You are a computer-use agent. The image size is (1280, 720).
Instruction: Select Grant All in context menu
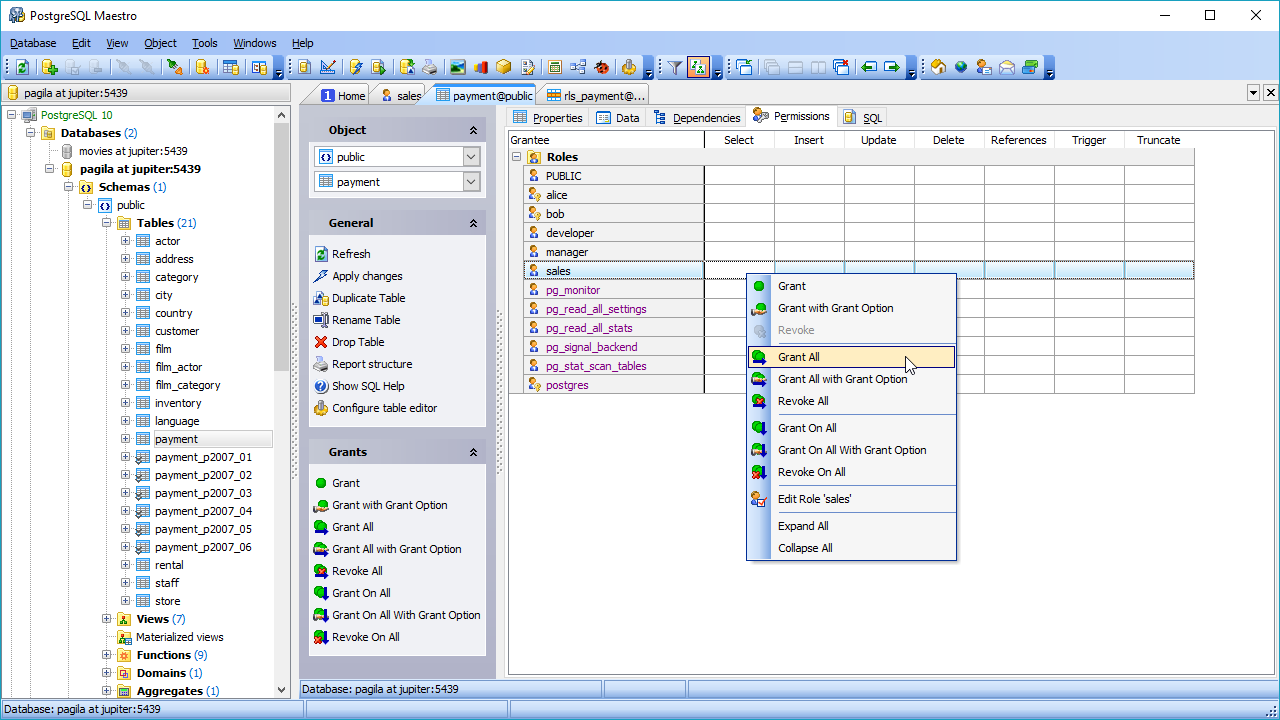pos(799,357)
